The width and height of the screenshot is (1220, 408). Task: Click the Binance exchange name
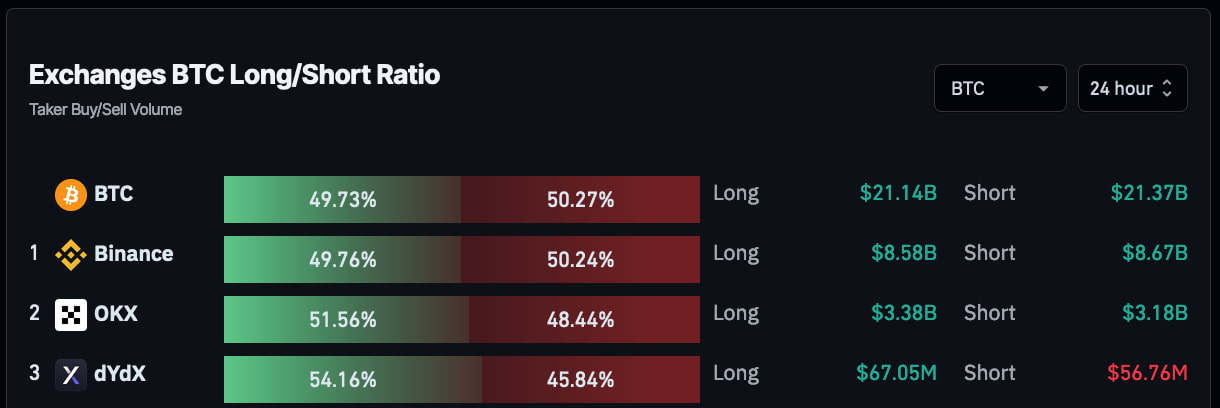coord(133,254)
